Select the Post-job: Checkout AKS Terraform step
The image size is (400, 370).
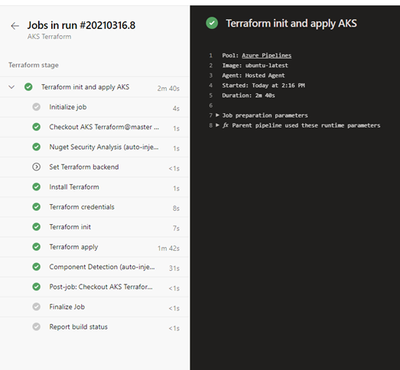pos(95,287)
